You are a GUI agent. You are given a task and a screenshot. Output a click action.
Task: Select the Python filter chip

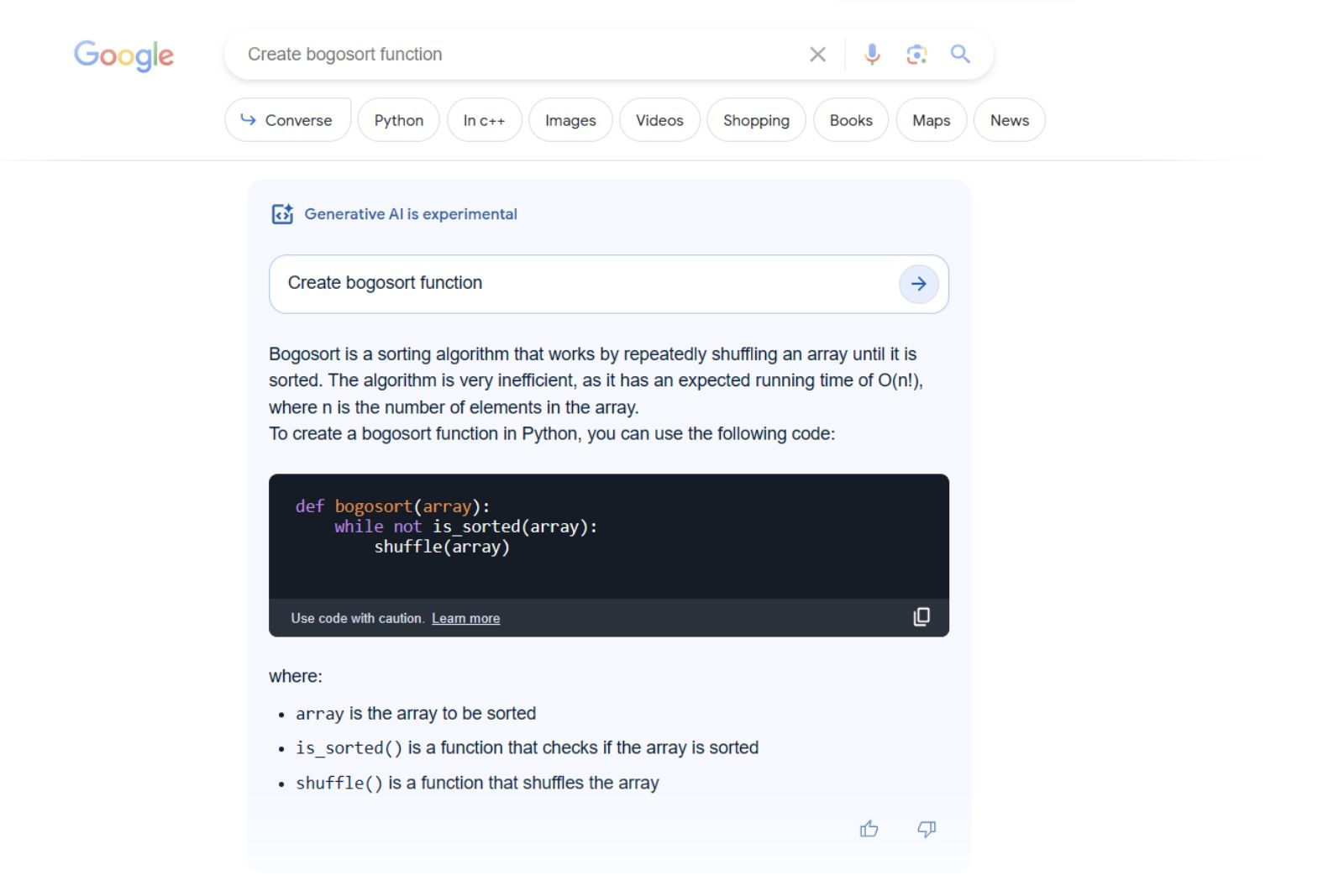[398, 120]
